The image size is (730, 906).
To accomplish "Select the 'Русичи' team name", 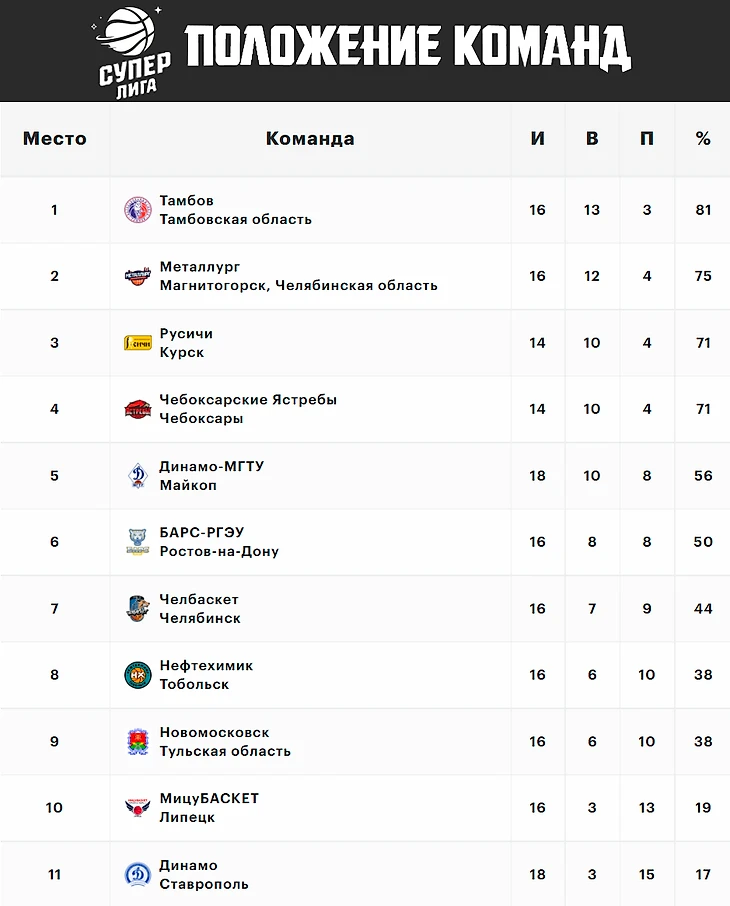I will pos(186,333).
